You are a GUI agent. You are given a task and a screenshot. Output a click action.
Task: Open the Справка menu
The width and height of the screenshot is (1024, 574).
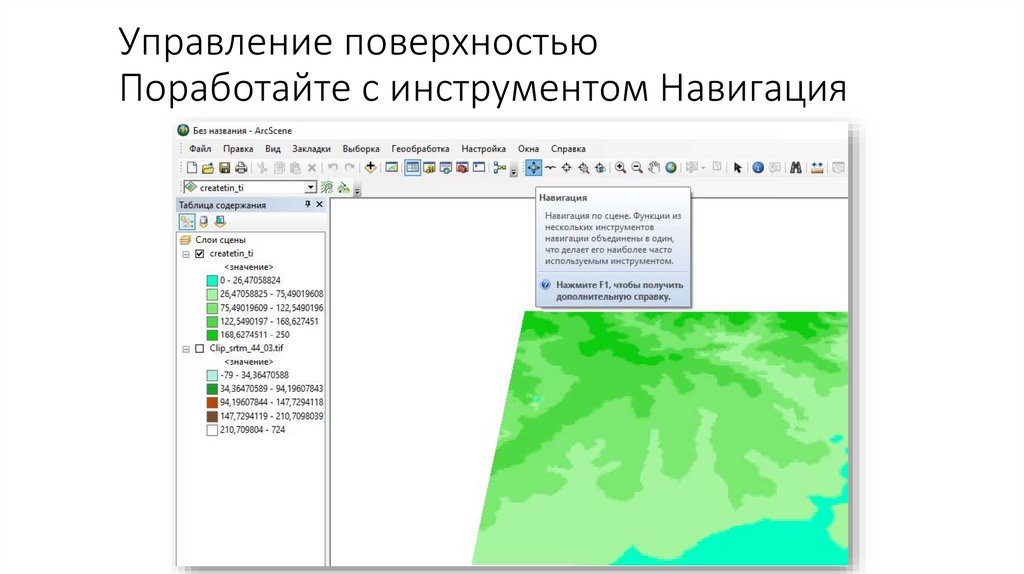[568, 148]
